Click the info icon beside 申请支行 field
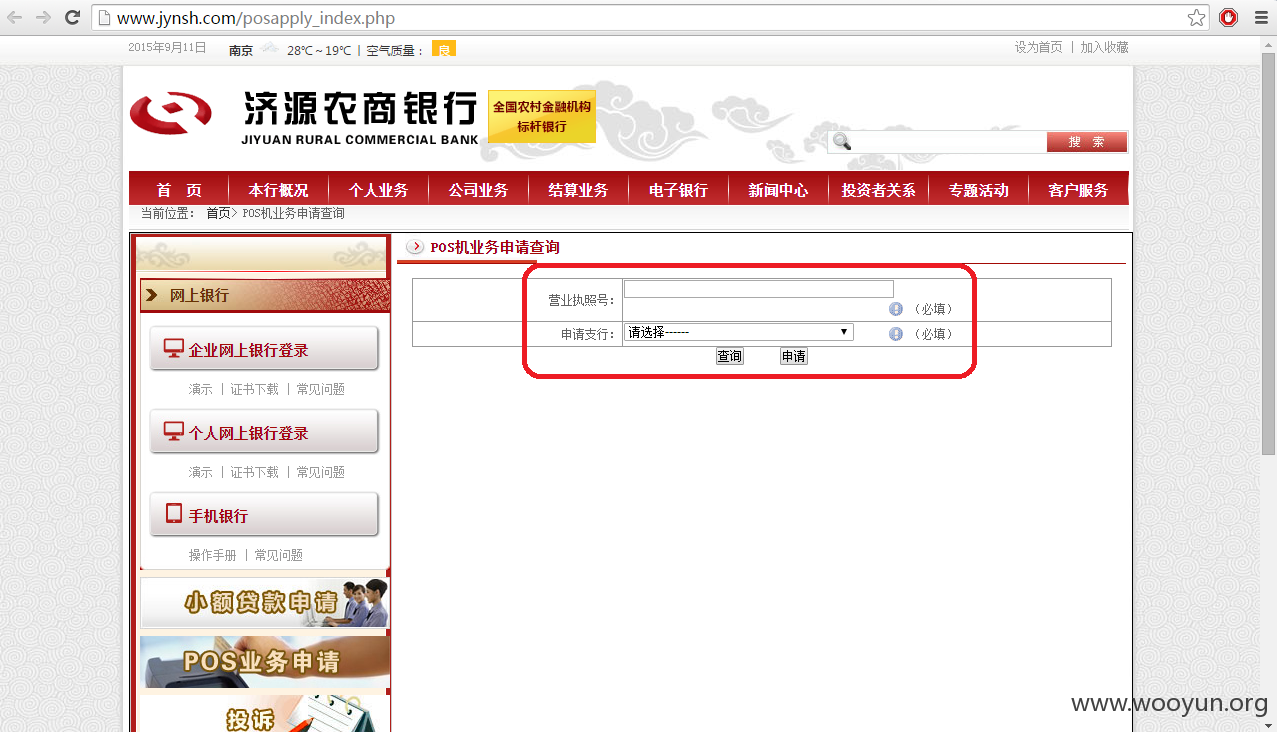1277x732 pixels. [x=894, y=333]
